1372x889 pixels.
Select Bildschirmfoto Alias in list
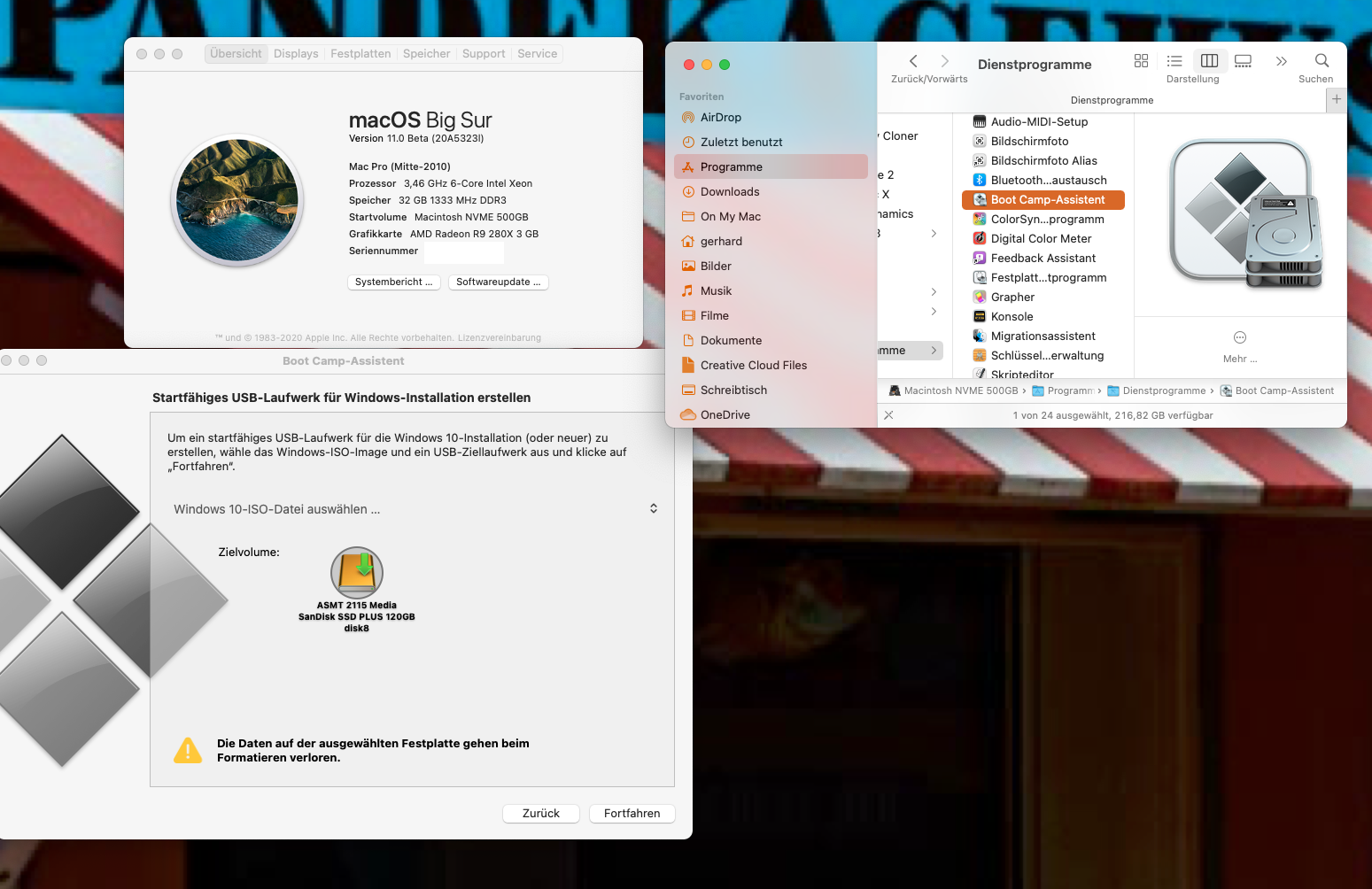(1043, 161)
